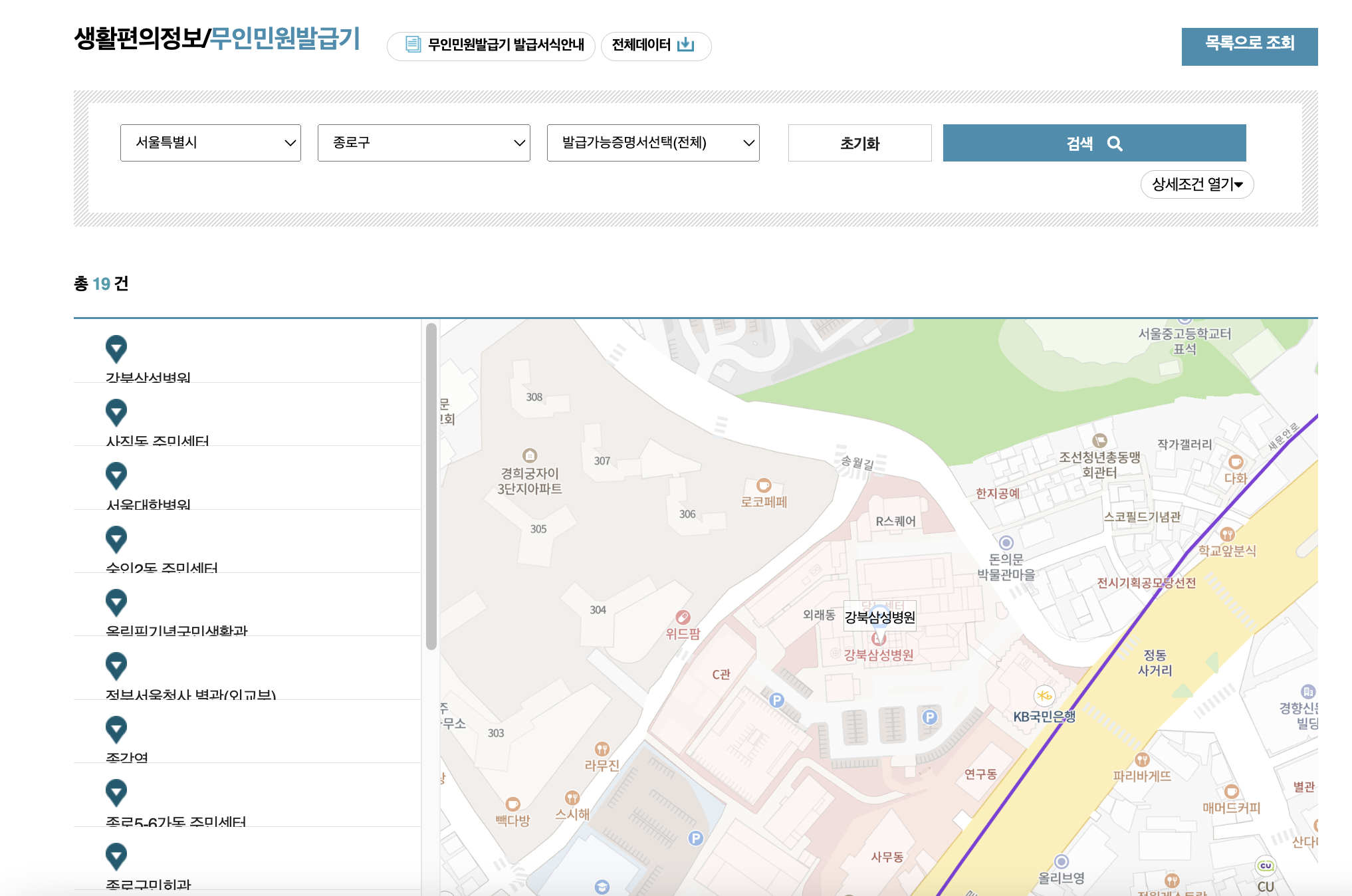Image resolution: width=1352 pixels, height=896 pixels.
Task: Click the 로코페페 cafe icon on the map
Action: coord(764,485)
